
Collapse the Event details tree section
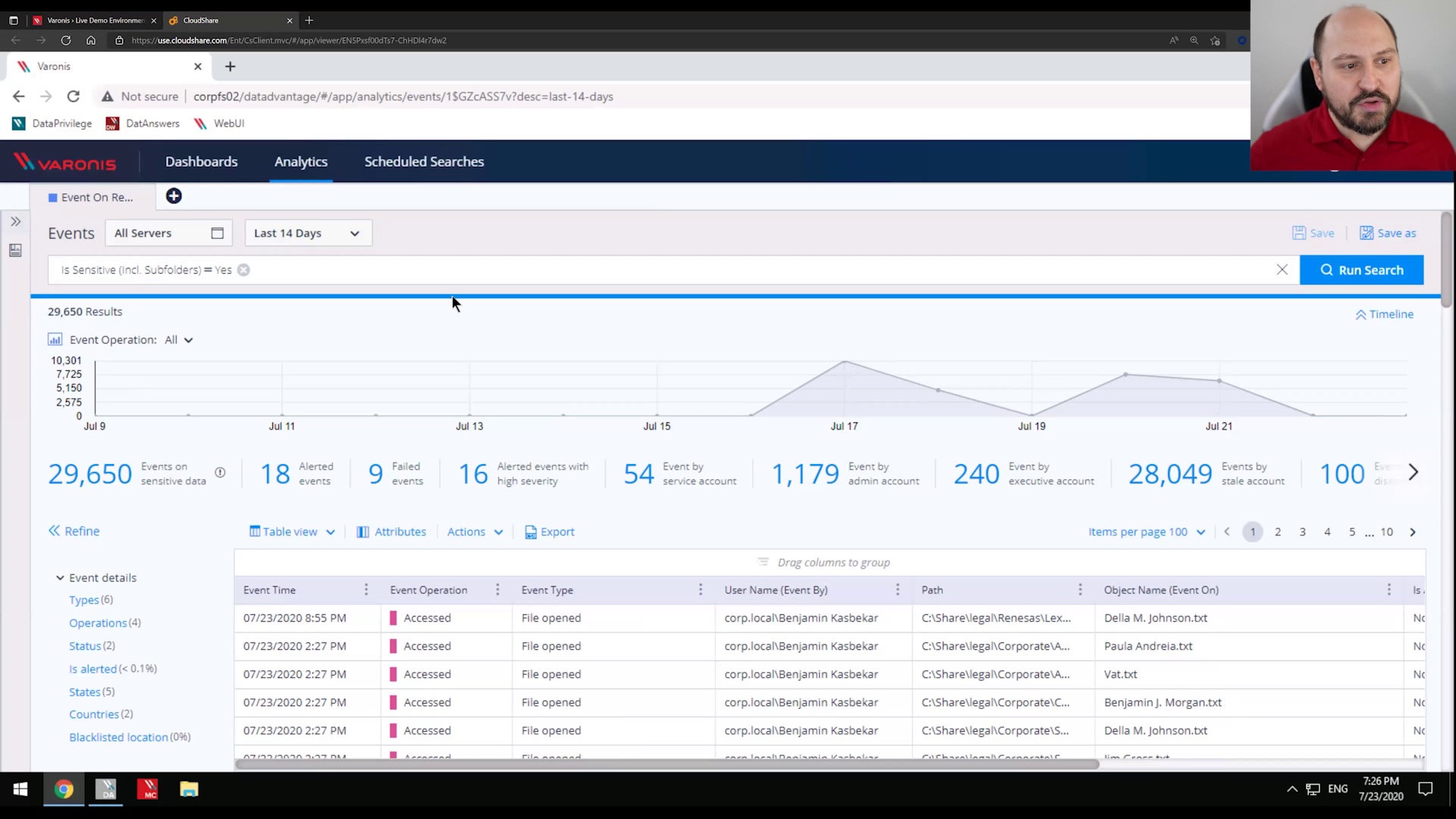click(60, 578)
